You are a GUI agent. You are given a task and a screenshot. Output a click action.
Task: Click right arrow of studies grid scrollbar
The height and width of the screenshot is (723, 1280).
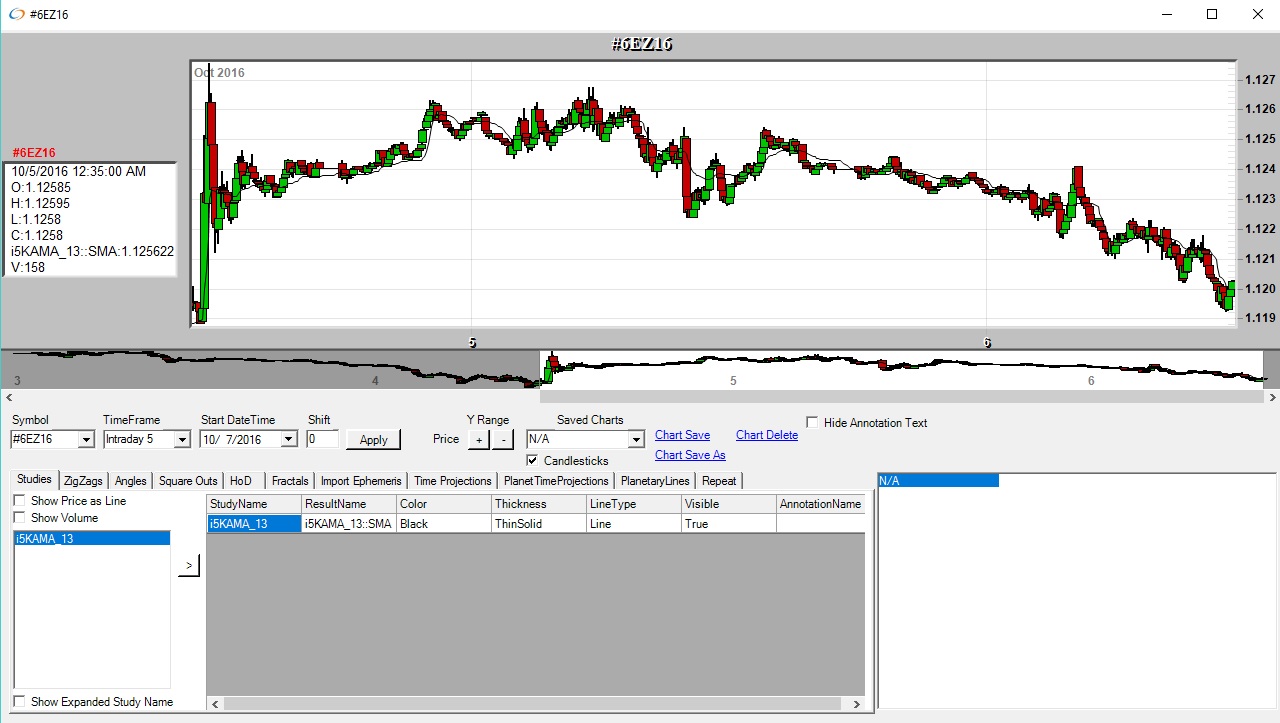(x=856, y=704)
